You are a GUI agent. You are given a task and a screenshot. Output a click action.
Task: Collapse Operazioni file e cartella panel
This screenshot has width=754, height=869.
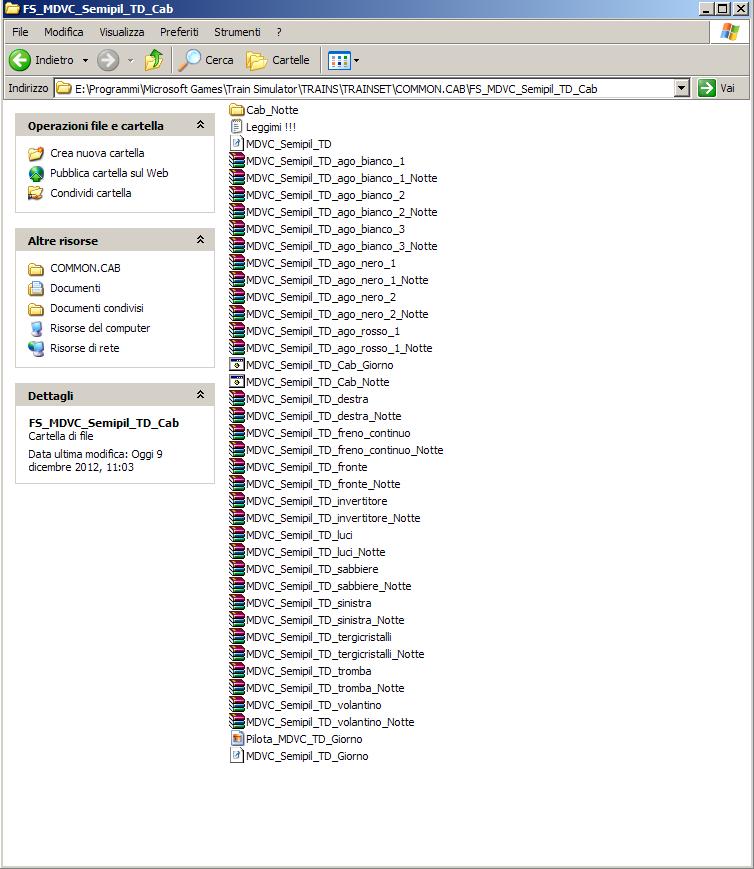[201, 125]
